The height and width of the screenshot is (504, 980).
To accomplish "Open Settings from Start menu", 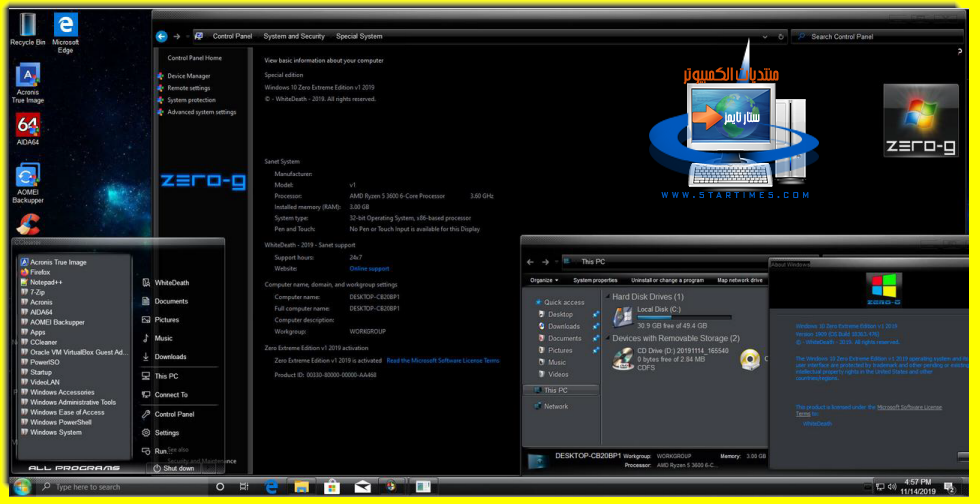I will 167,433.
